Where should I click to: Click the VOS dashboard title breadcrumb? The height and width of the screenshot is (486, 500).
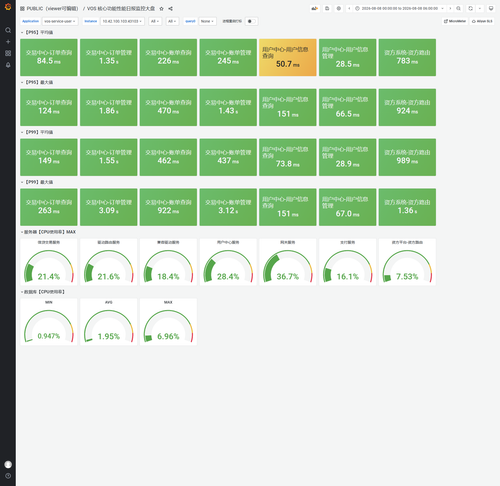121,9
